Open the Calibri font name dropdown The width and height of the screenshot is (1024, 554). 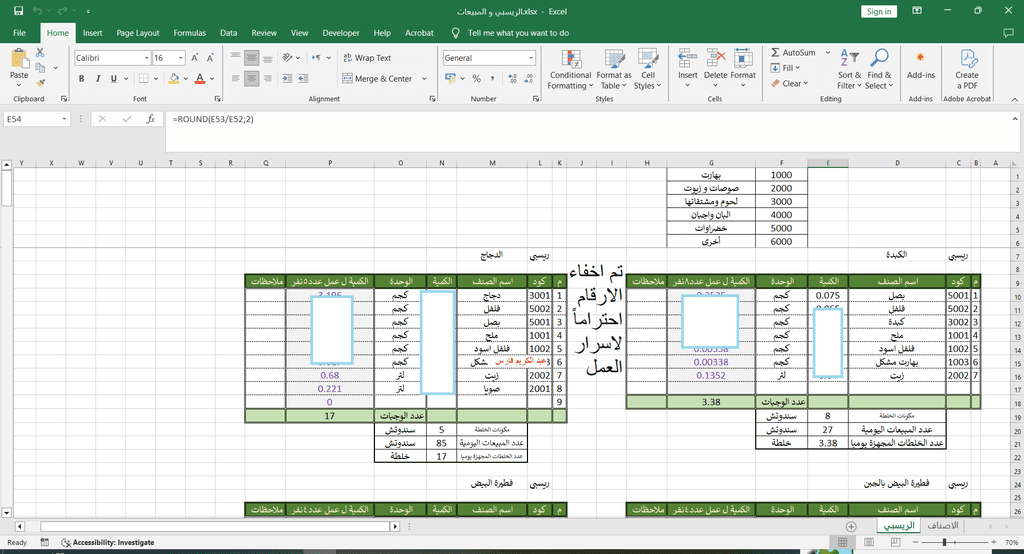click(x=147, y=58)
